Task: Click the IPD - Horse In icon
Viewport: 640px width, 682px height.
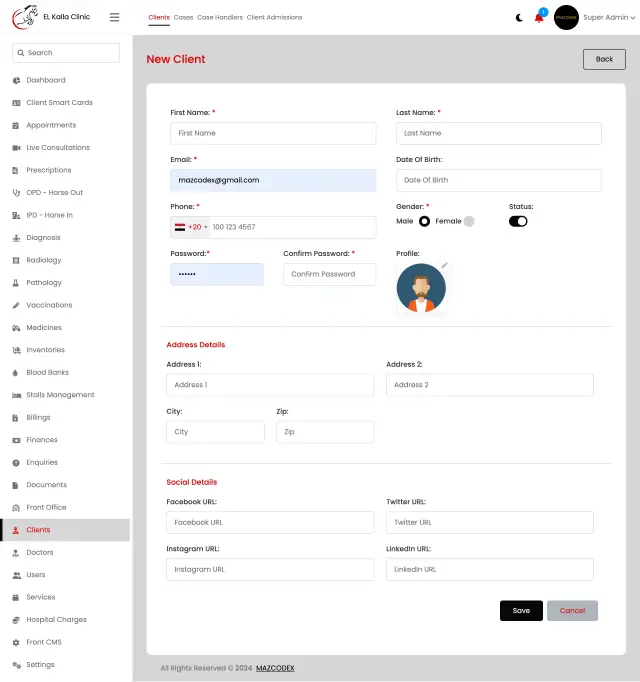Action: pos(16,215)
